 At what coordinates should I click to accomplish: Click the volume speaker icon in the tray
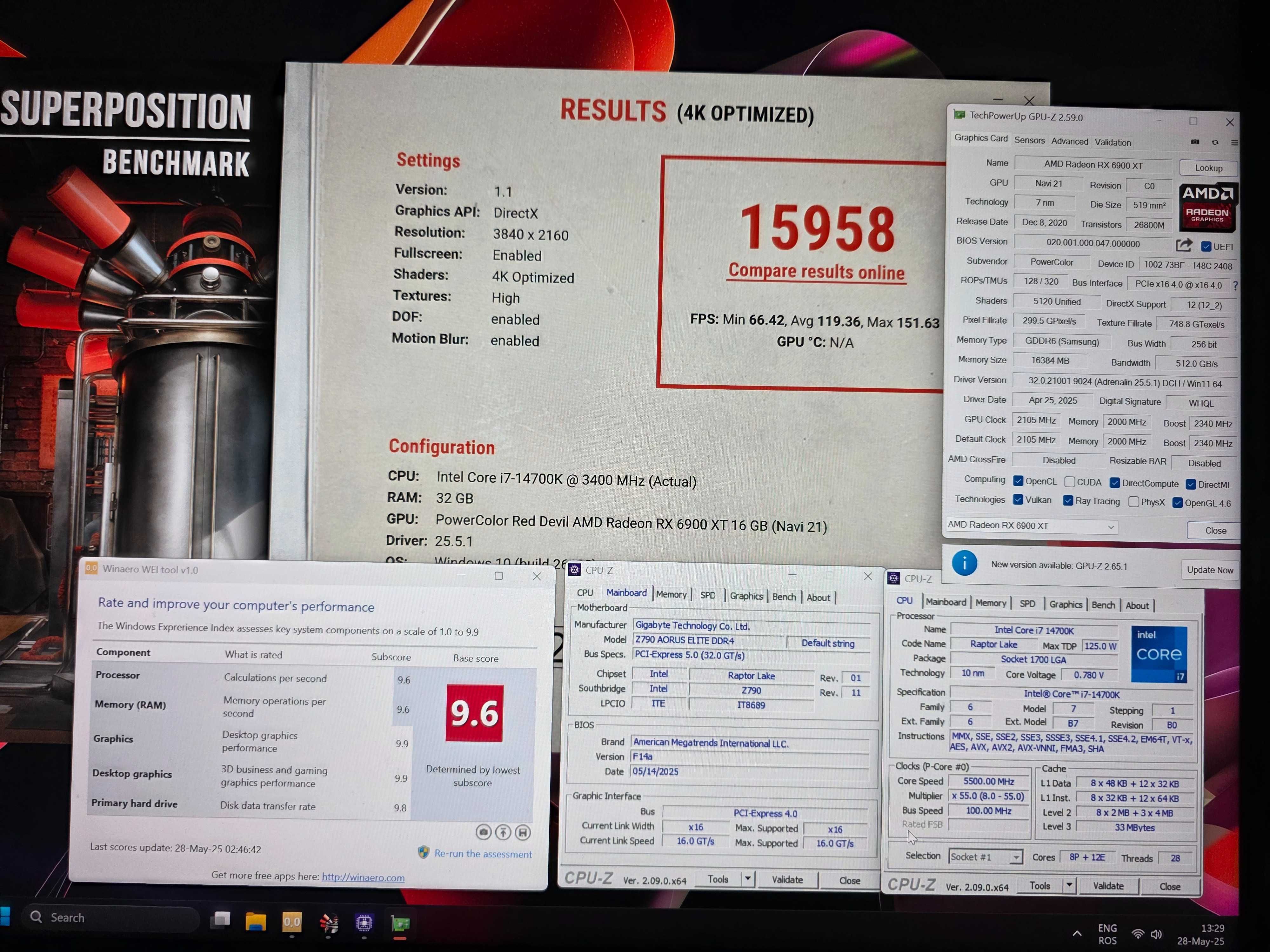tap(1156, 934)
